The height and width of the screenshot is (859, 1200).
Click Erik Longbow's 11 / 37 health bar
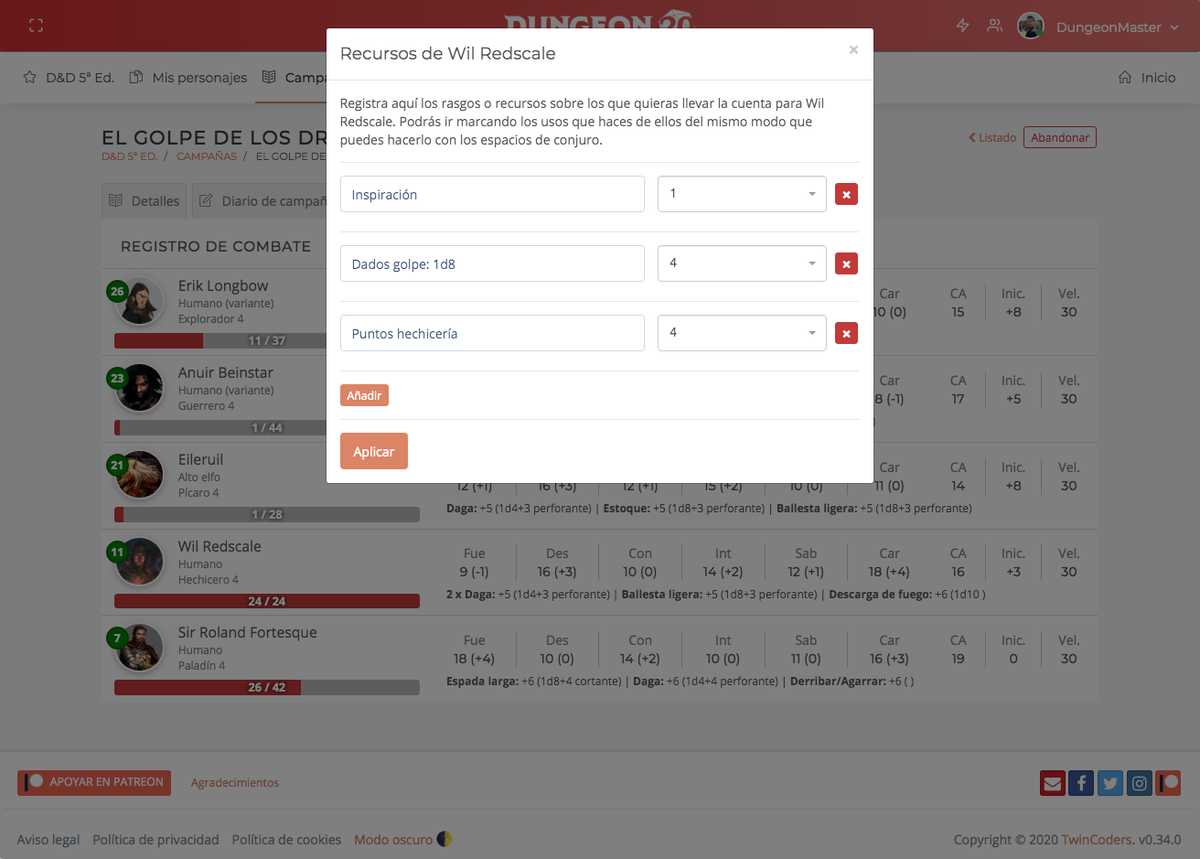pyautogui.click(x=267, y=341)
